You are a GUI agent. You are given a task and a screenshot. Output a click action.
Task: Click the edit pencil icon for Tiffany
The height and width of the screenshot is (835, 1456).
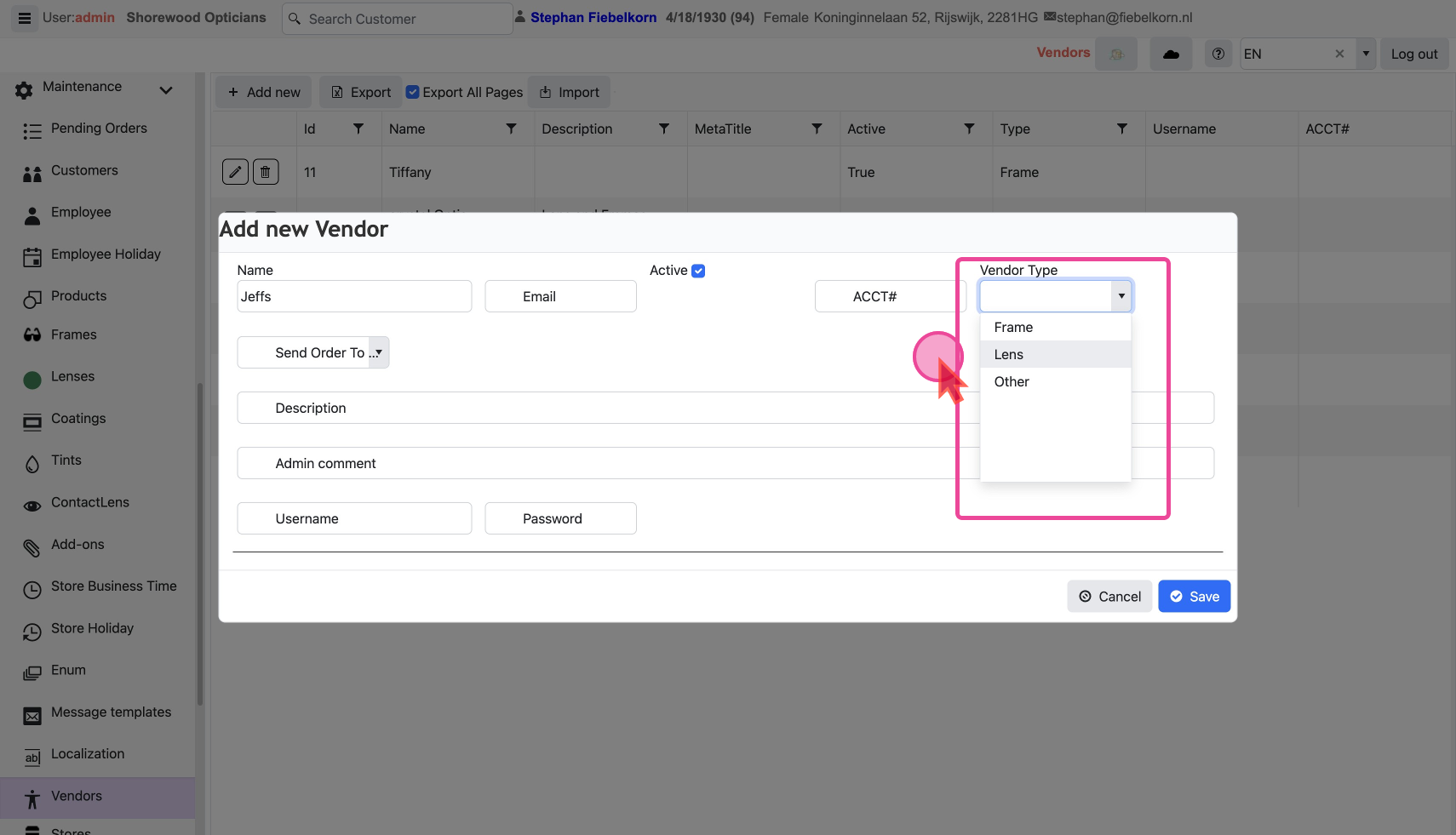pyautogui.click(x=235, y=172)
